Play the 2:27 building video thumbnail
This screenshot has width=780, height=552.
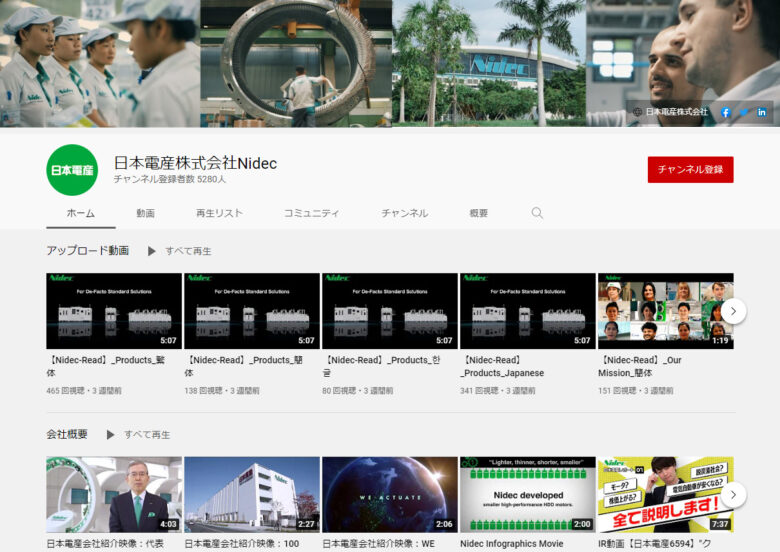(252, 495)
